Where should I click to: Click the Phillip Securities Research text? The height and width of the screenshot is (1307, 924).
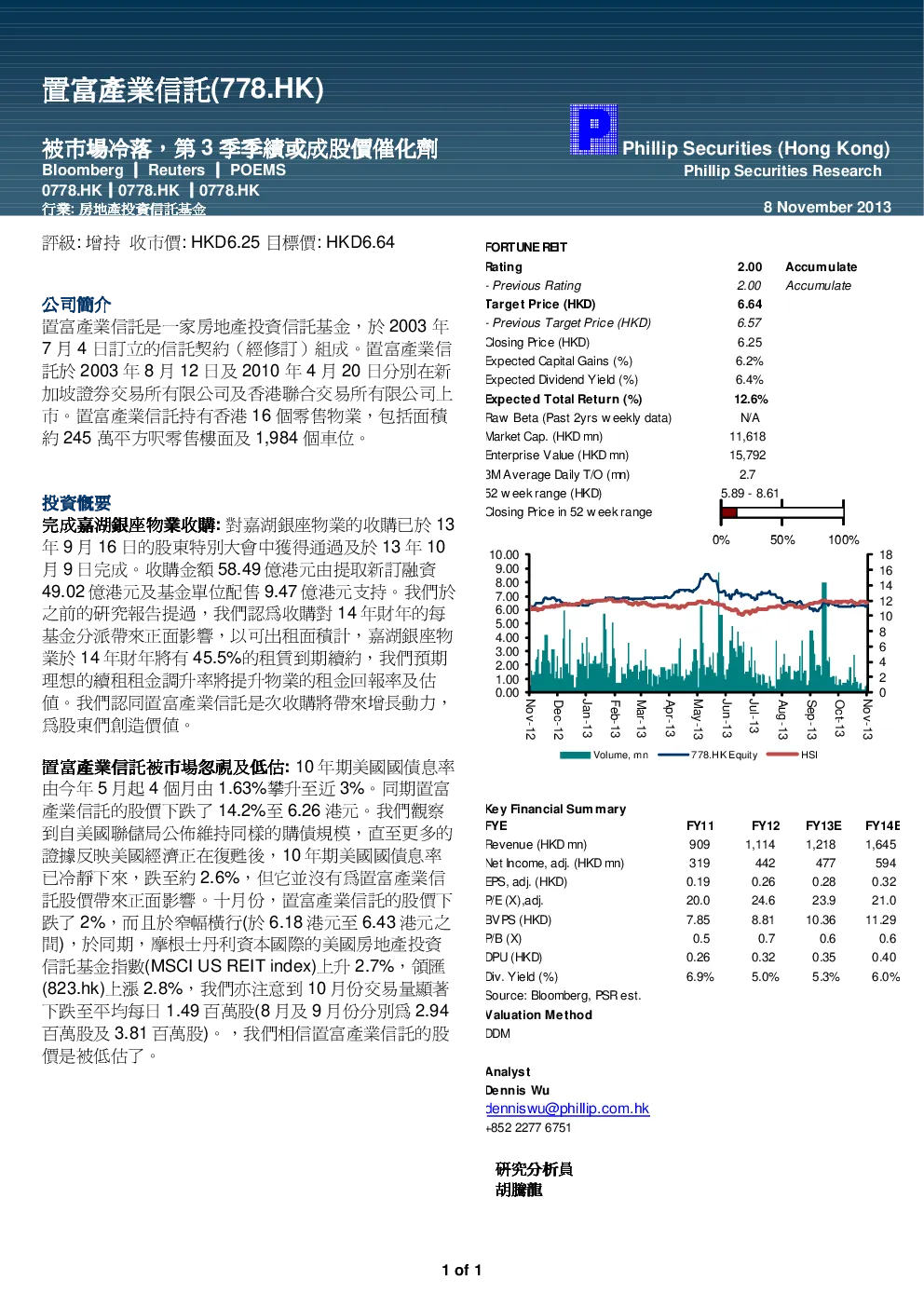tap(782, 171)
